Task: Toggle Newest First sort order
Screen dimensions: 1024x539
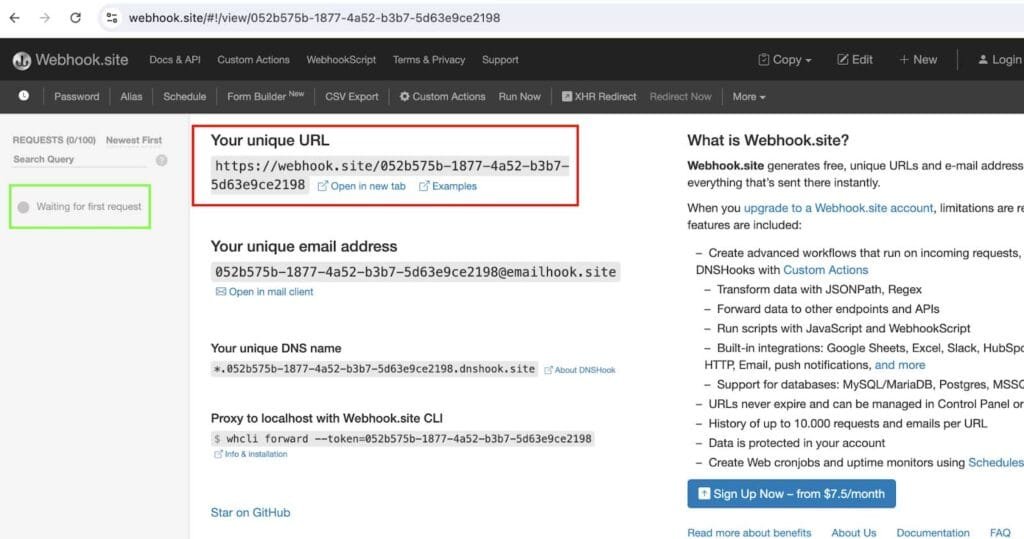Action: point(133,140)
